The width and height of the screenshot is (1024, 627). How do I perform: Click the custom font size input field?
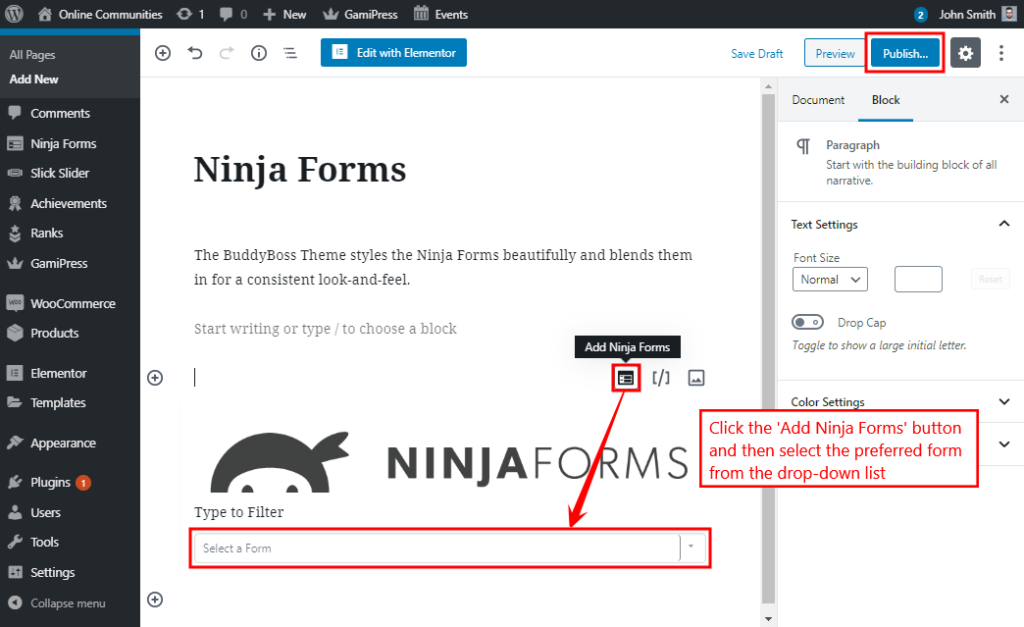click(917, 279)
